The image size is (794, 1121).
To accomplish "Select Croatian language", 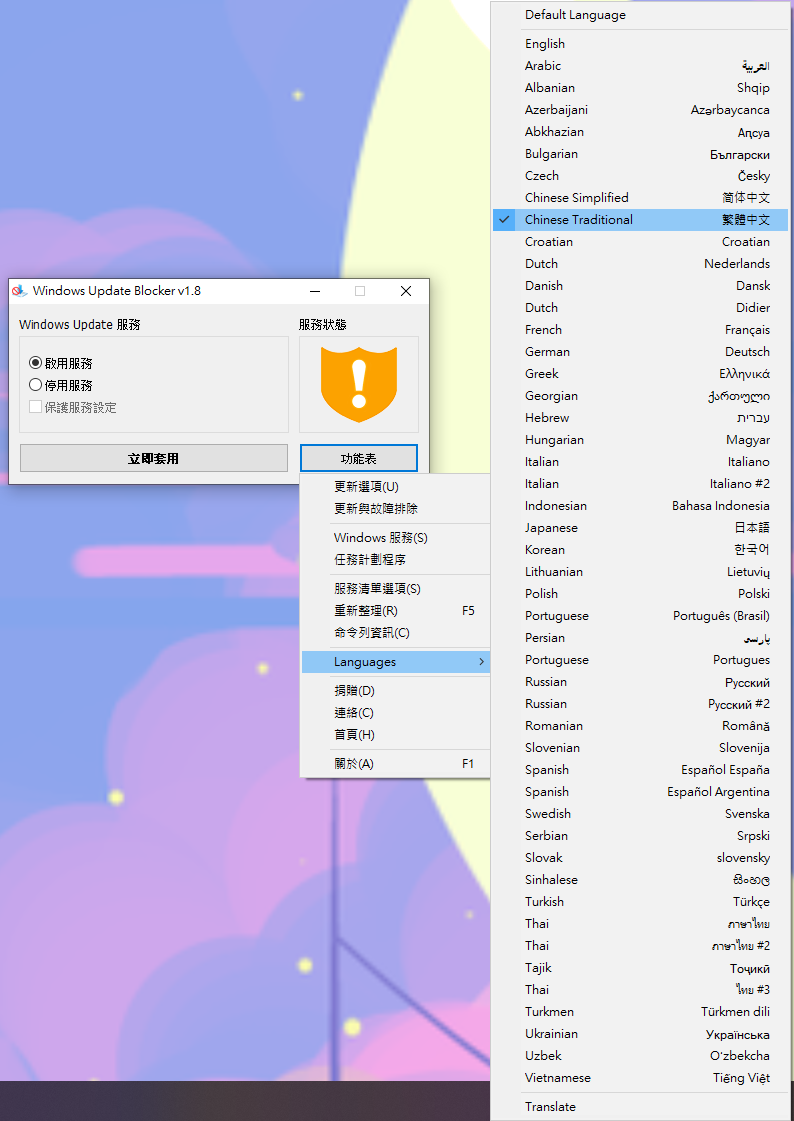I will 640,242.
